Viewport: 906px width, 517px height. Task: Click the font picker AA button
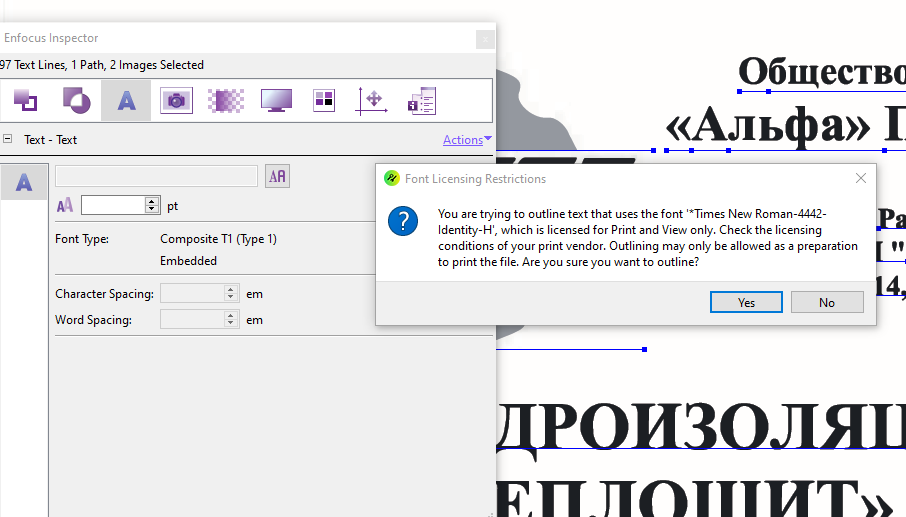pos(277,176)
